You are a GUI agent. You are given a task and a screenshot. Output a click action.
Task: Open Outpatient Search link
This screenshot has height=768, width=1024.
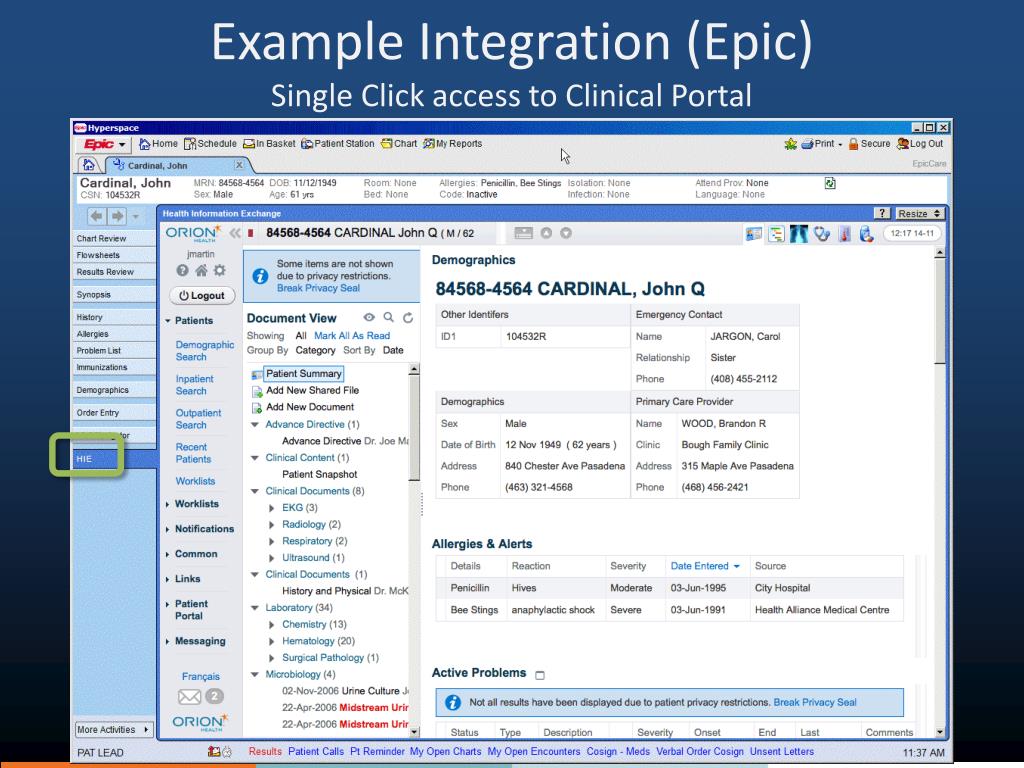(x=198, y=419)
